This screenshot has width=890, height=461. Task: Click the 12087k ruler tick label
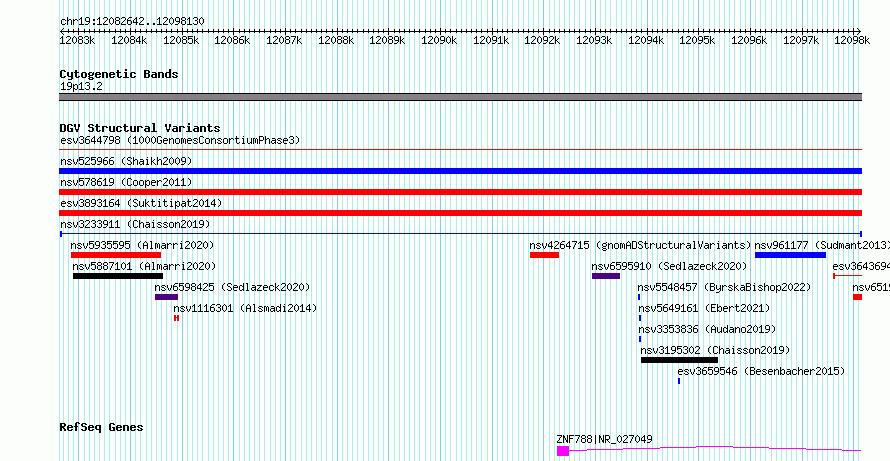[x=284, y=40]
